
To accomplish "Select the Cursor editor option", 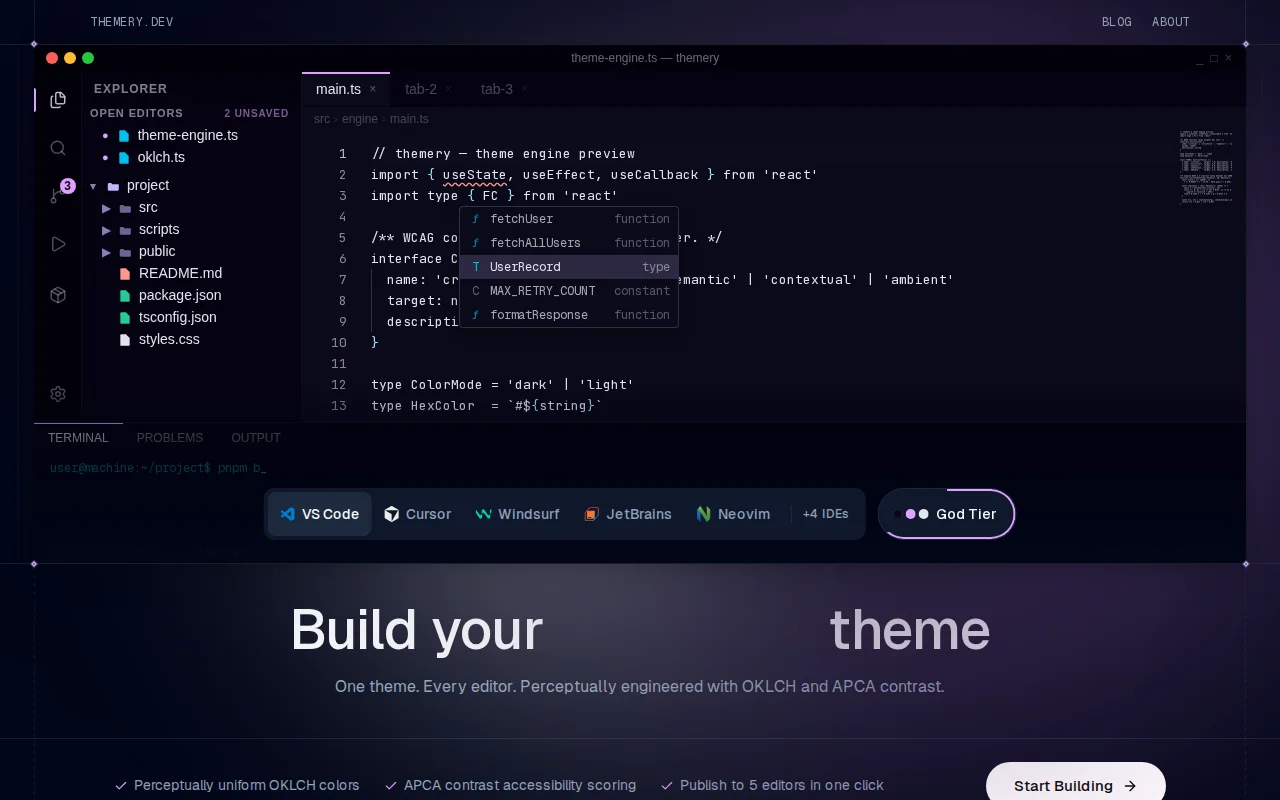I will [418, 514].
